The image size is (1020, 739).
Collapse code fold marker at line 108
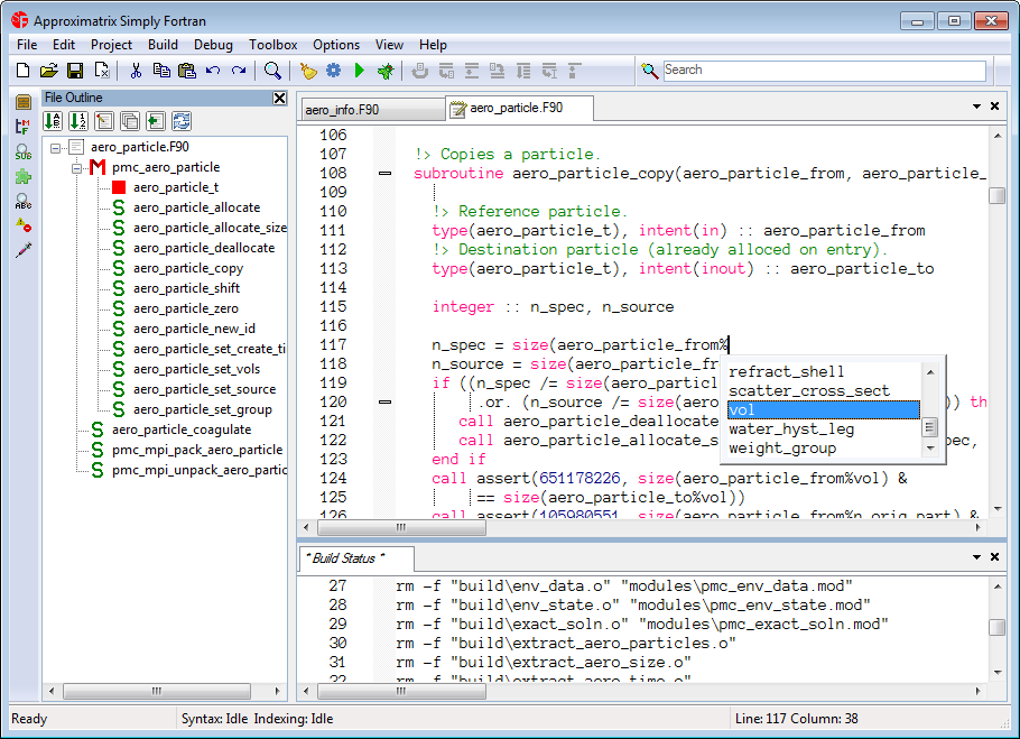coord(385,173)
